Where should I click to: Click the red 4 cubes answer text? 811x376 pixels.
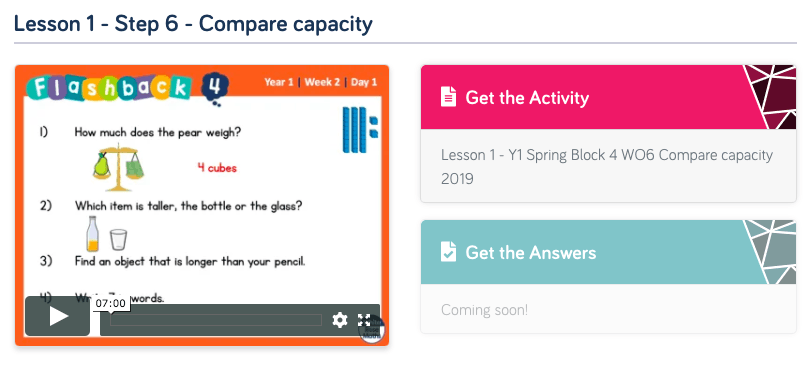[217, 168]
